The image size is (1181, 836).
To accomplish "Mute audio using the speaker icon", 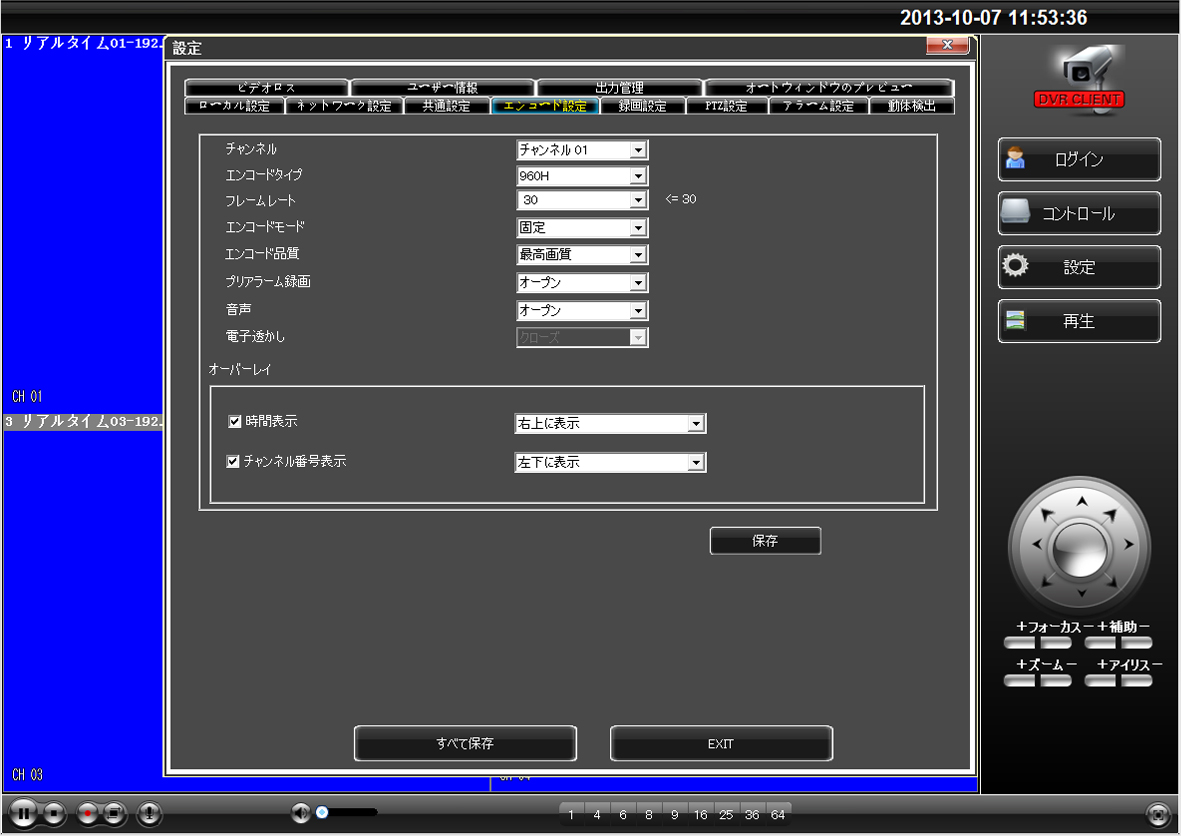I will point(300,813).
